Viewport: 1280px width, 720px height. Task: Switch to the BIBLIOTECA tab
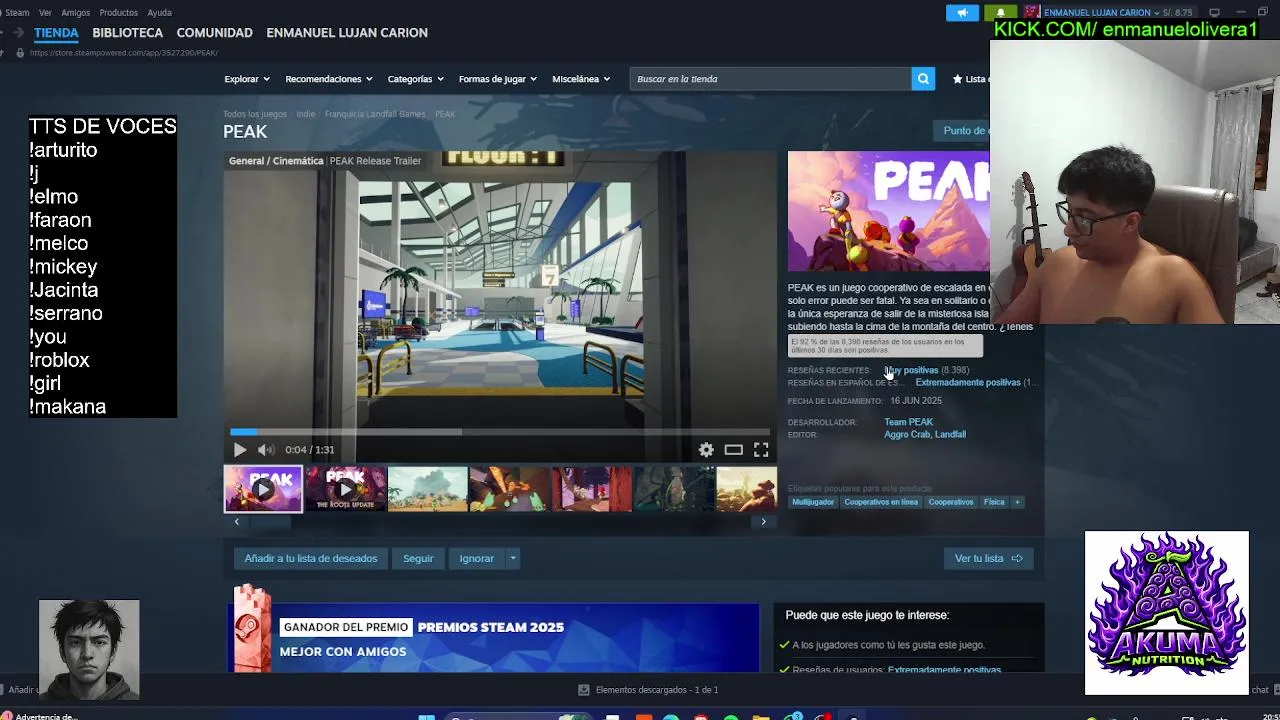click(x=127, y=33)
